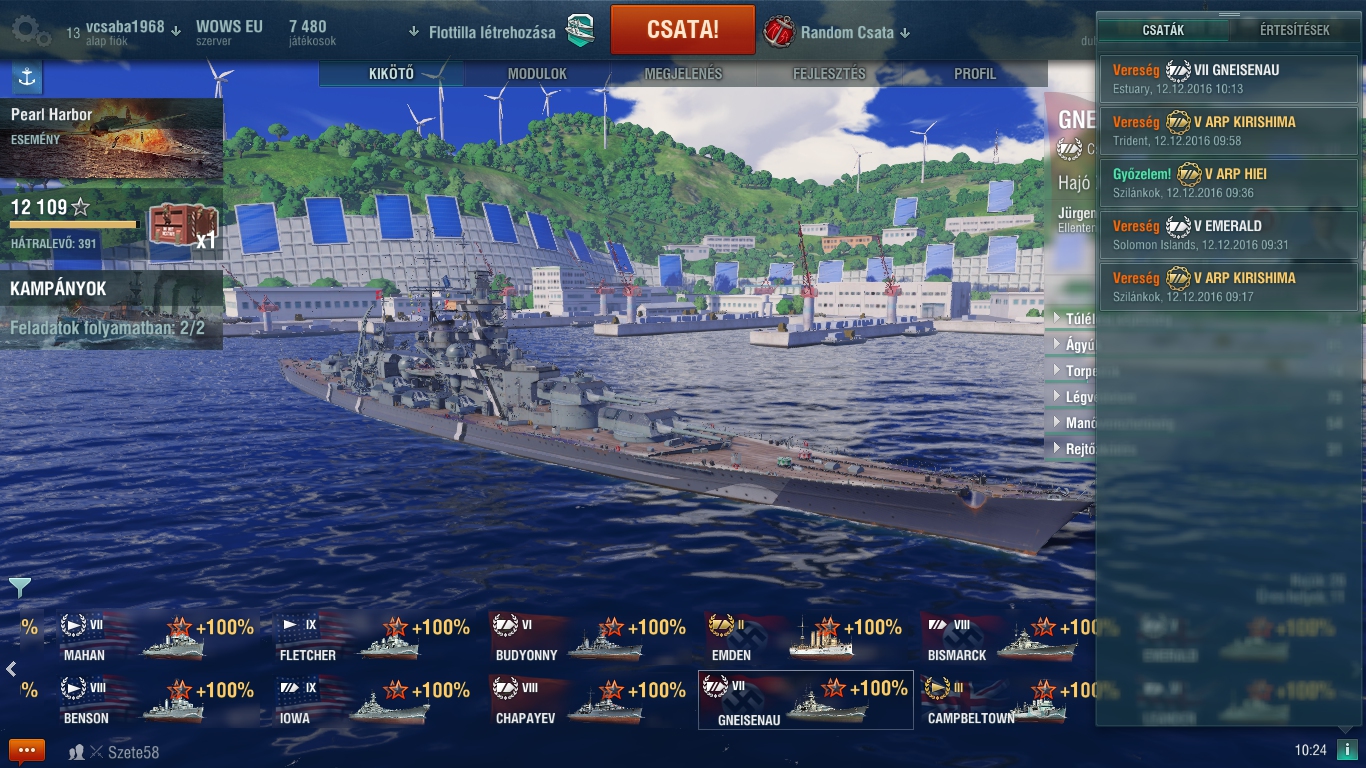Viewport: 1366px width, 768px height.
Task: Toggle the upper percent carousel filter
Action: 30,627
